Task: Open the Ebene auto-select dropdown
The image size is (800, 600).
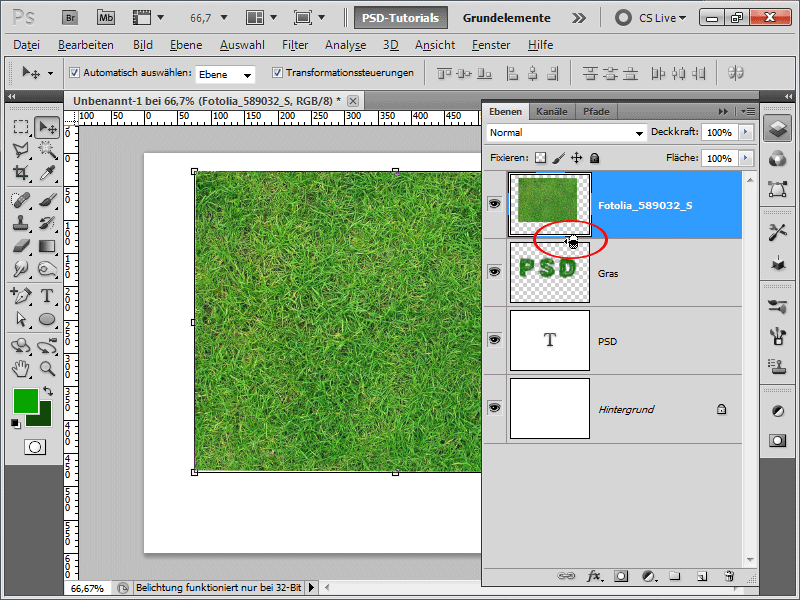Action: pos(225,74)
